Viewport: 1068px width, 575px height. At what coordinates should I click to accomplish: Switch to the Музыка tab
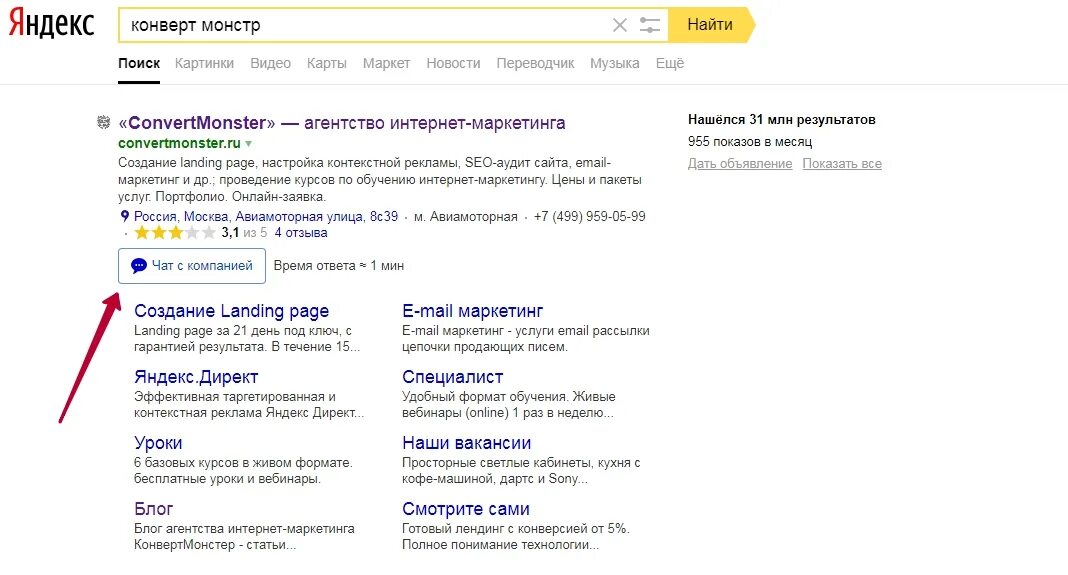pyautogui.click(x=615, y=63)
